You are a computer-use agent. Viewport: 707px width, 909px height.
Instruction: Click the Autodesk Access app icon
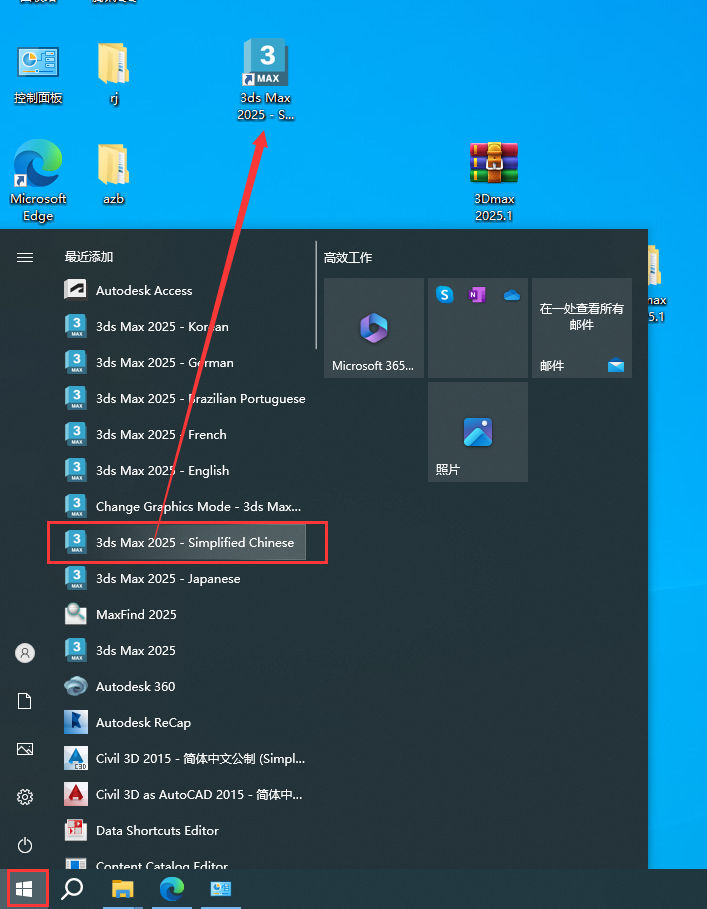point(76,290)
